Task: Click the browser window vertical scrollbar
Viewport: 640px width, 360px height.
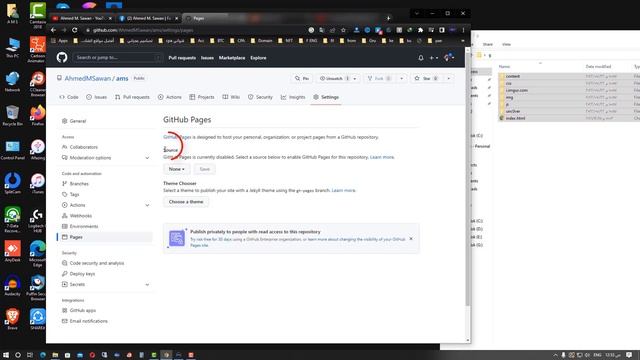Action: [x=468, y=180]
